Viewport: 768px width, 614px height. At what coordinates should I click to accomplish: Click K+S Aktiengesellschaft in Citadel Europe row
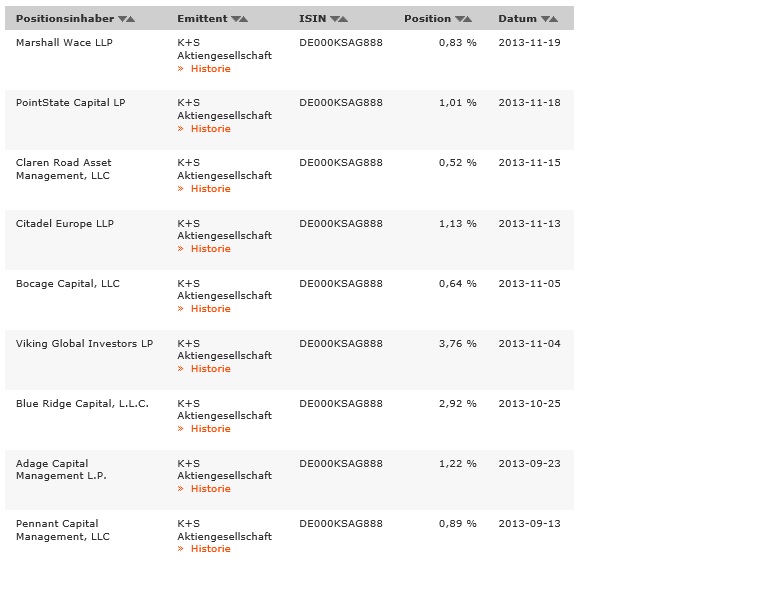tap(224, 230)
